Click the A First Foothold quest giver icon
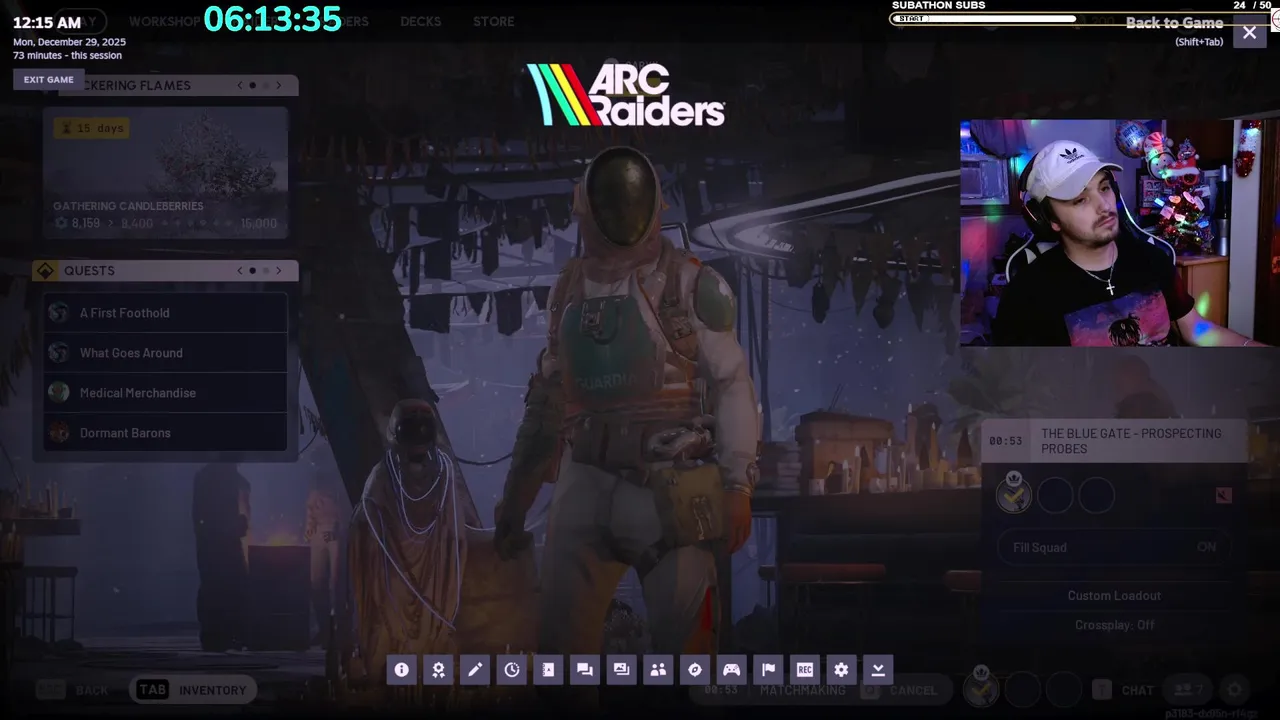Image resolution: width=1280 pixels, height=720 pixels. coord(59,313)
